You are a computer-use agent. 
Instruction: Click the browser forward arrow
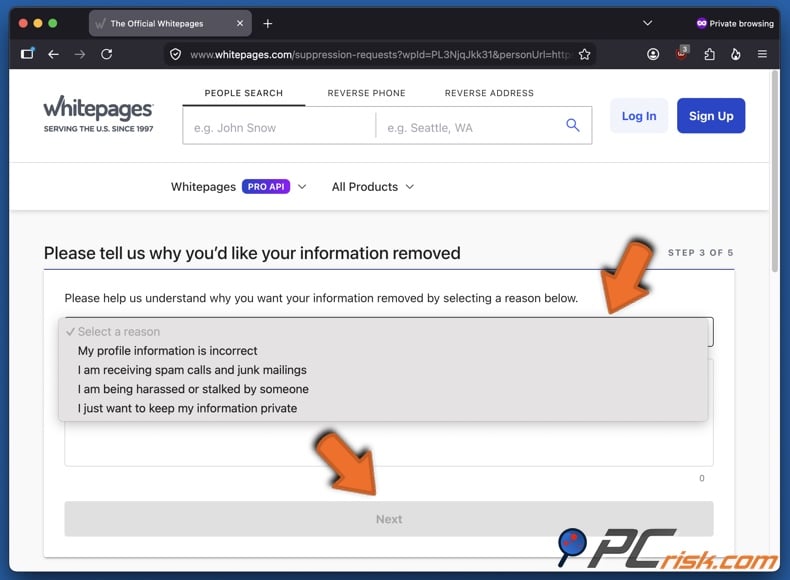[x=80, y=54]
